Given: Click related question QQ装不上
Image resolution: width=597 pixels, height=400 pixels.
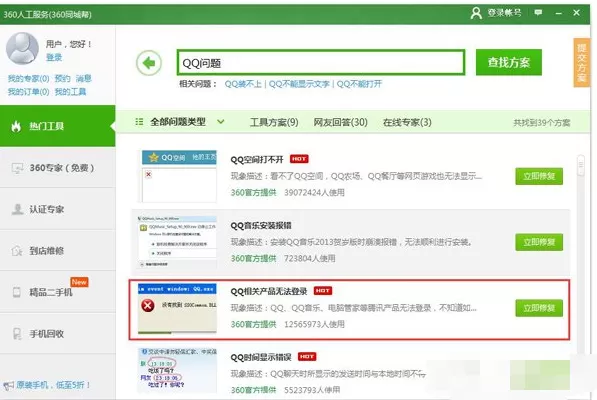Looking at the screenshot, I should [243, 84].
